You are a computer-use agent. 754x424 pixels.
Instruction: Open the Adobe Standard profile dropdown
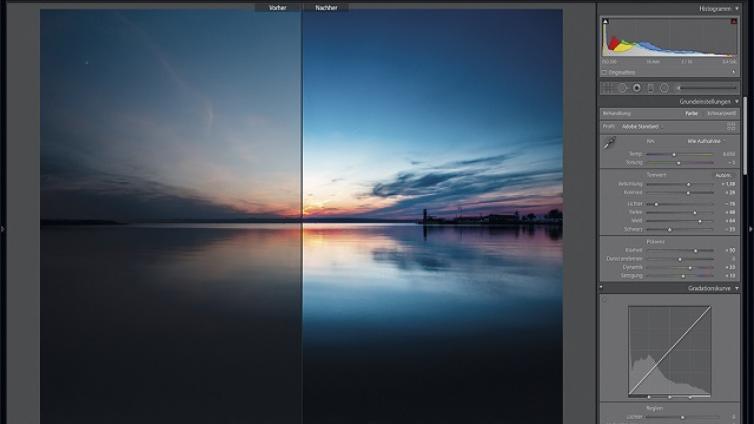click(641, 126)
